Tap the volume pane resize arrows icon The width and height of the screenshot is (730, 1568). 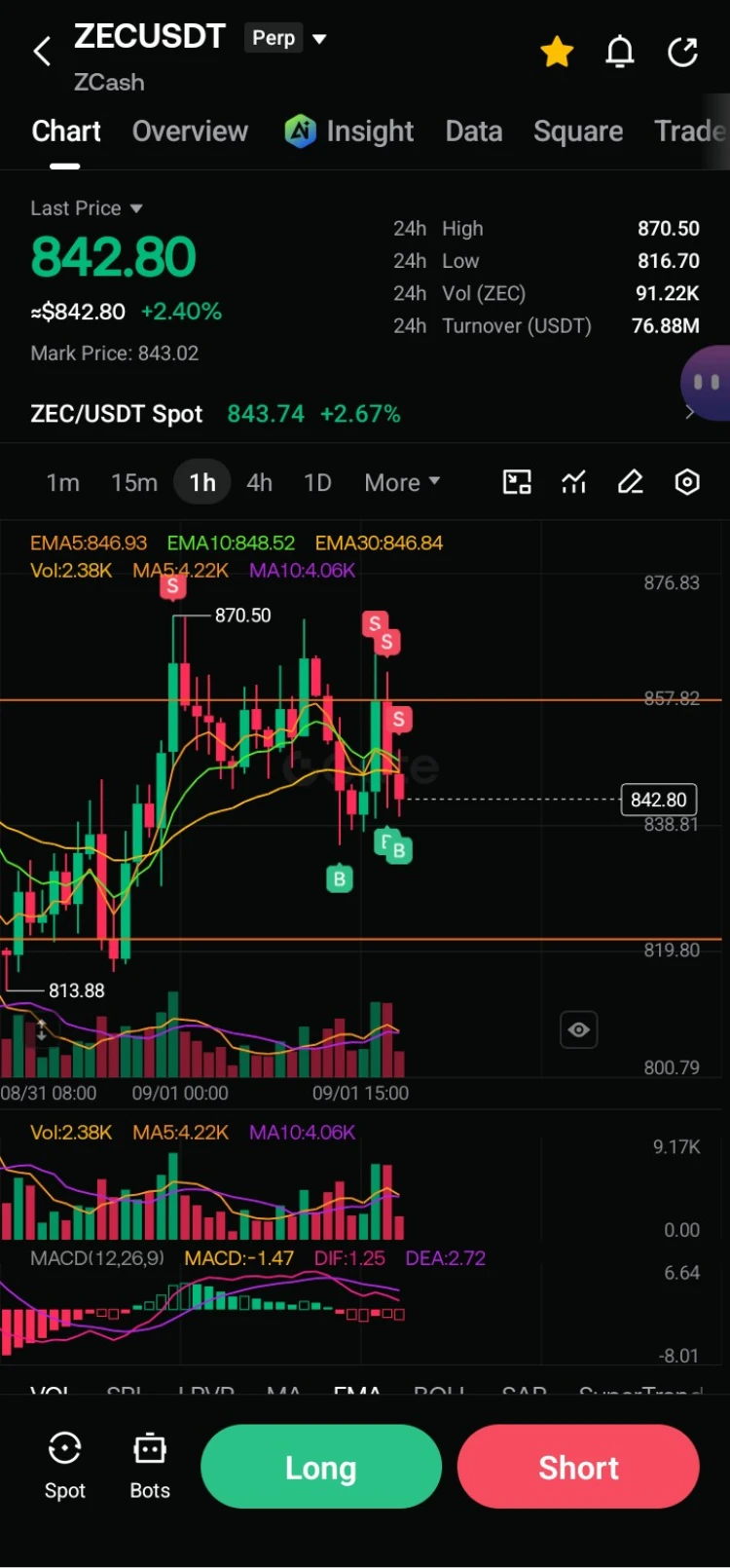(x=41, y=1029)
